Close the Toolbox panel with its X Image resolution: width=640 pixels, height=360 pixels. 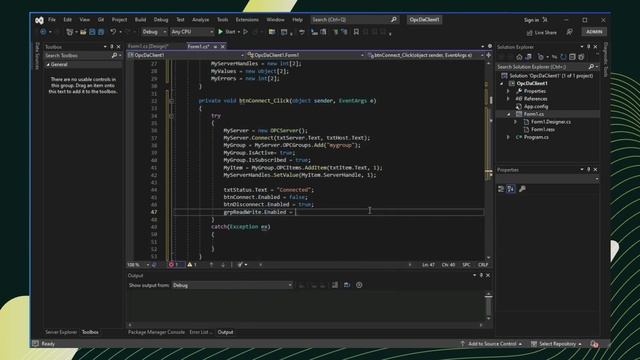click(x=119, y=47)
